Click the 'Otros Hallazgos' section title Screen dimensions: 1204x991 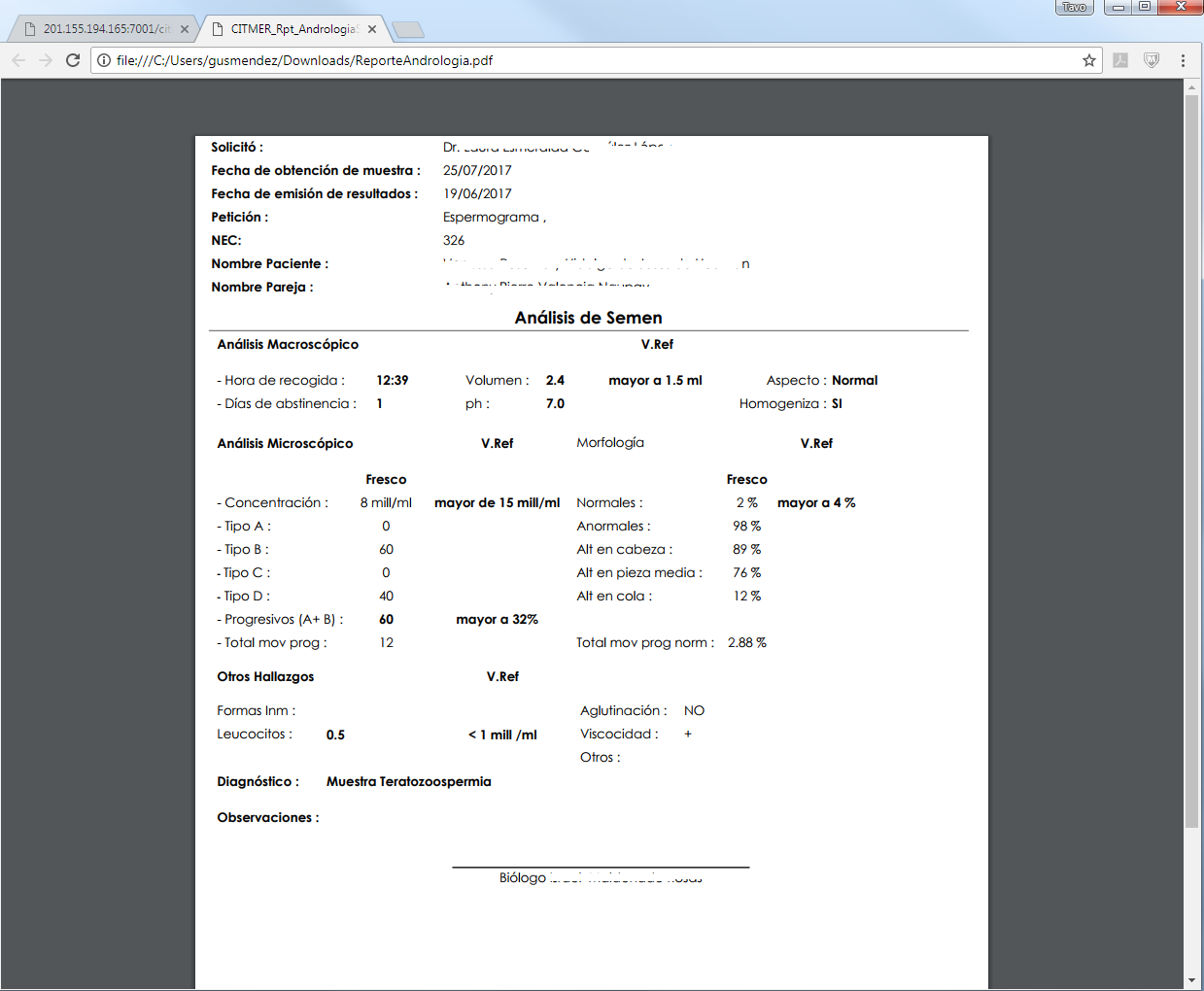point(265,676)
